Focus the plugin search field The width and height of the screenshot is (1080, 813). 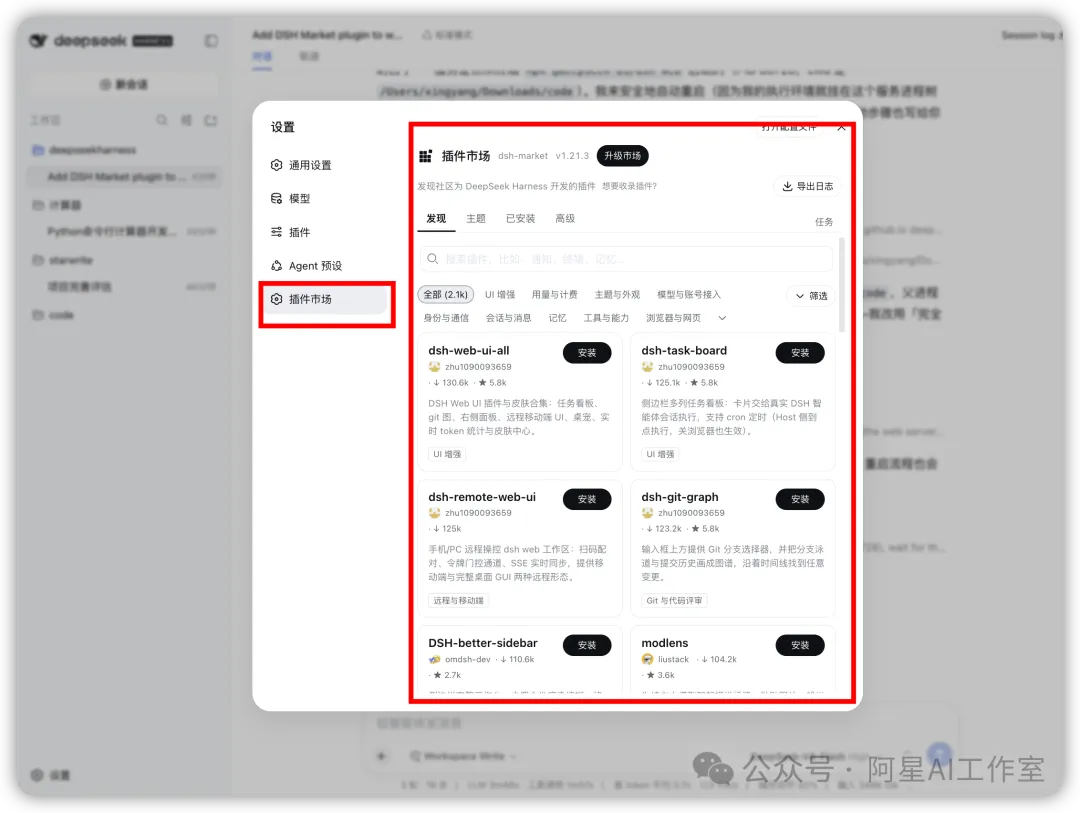point(626,259)
